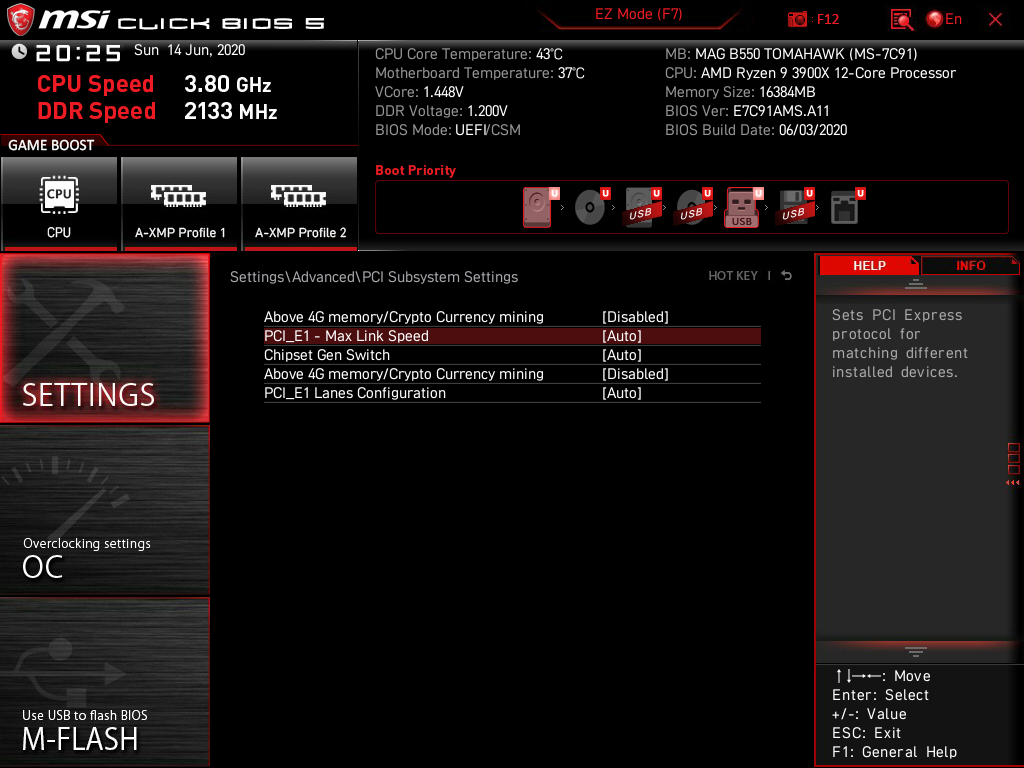Collapse the help panel top grip

[916, 283]
